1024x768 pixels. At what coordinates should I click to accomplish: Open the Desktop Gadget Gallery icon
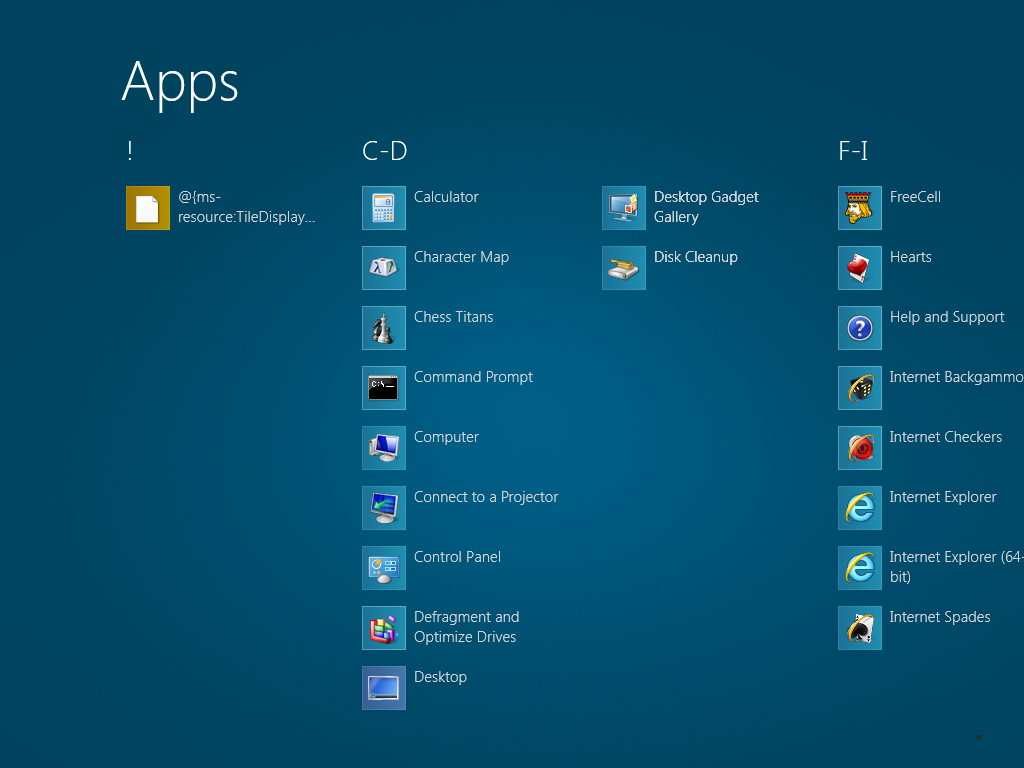point(624,208)
